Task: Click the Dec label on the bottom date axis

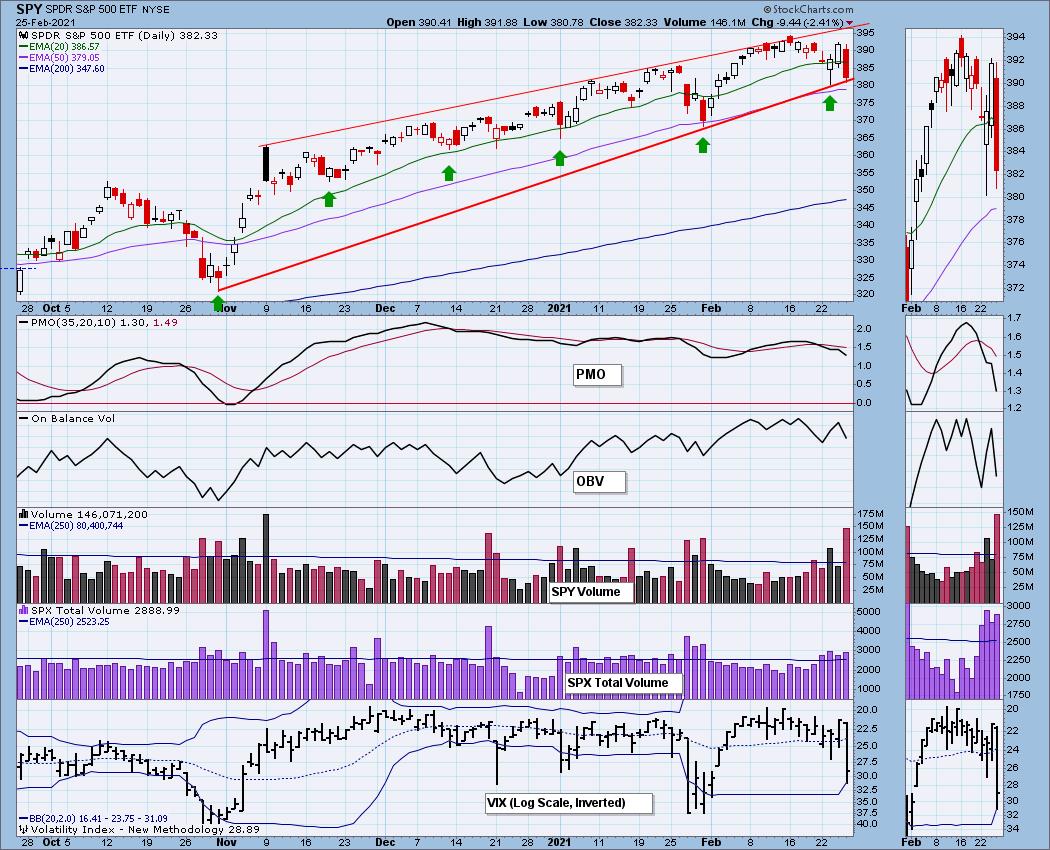Action: click(x=385, y=842)
